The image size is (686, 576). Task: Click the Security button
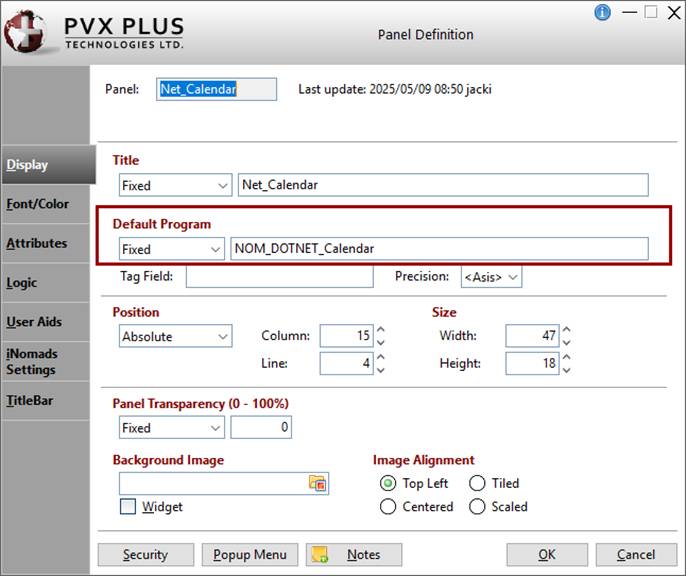(145, 555)
